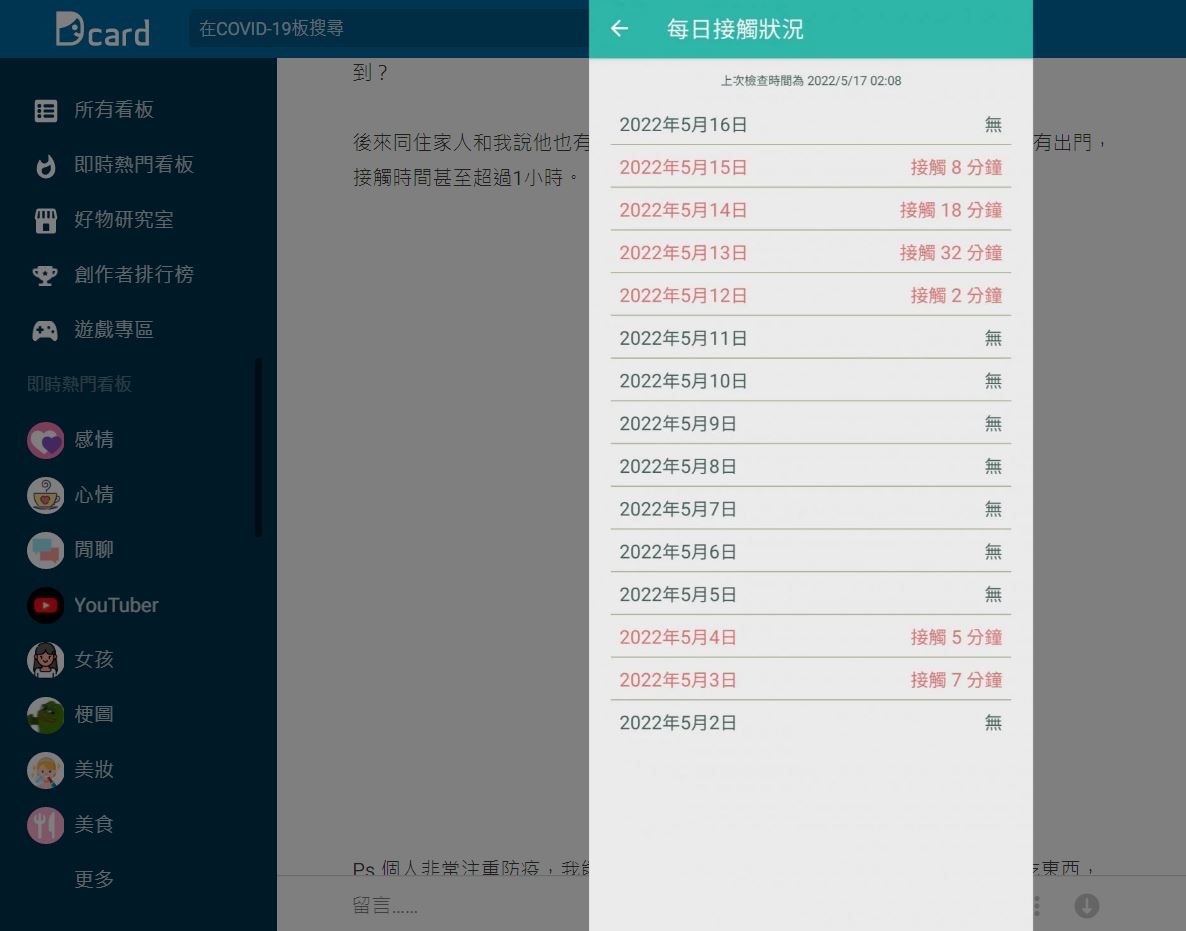The width and height of the screenshot is (1186, 931).
Task: Select the 2022年5月16日 row
Action: click(x=811, y=124)
